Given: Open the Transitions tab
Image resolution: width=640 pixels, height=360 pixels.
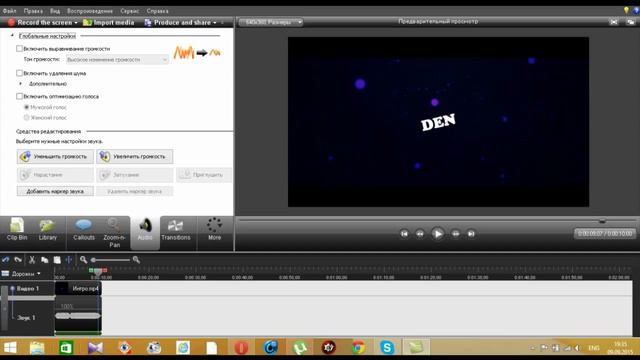Looking at the screenshot, I should point(176,229).
